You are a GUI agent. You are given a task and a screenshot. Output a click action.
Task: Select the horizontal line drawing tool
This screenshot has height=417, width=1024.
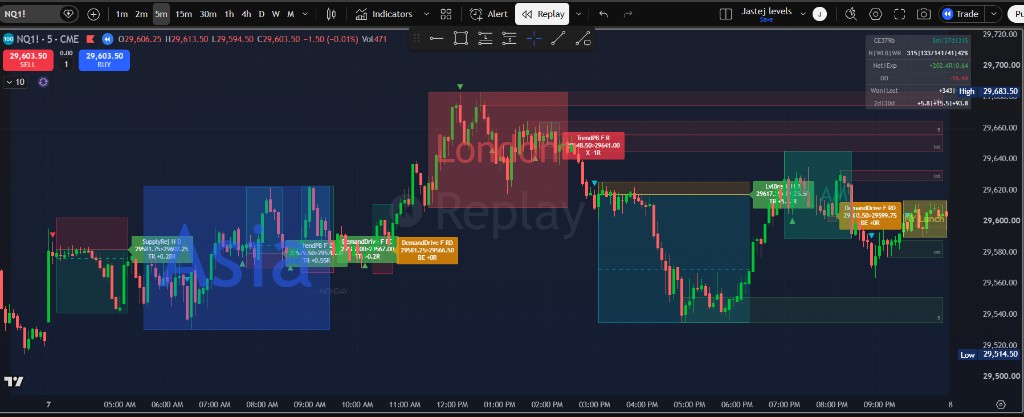point(436,39)
